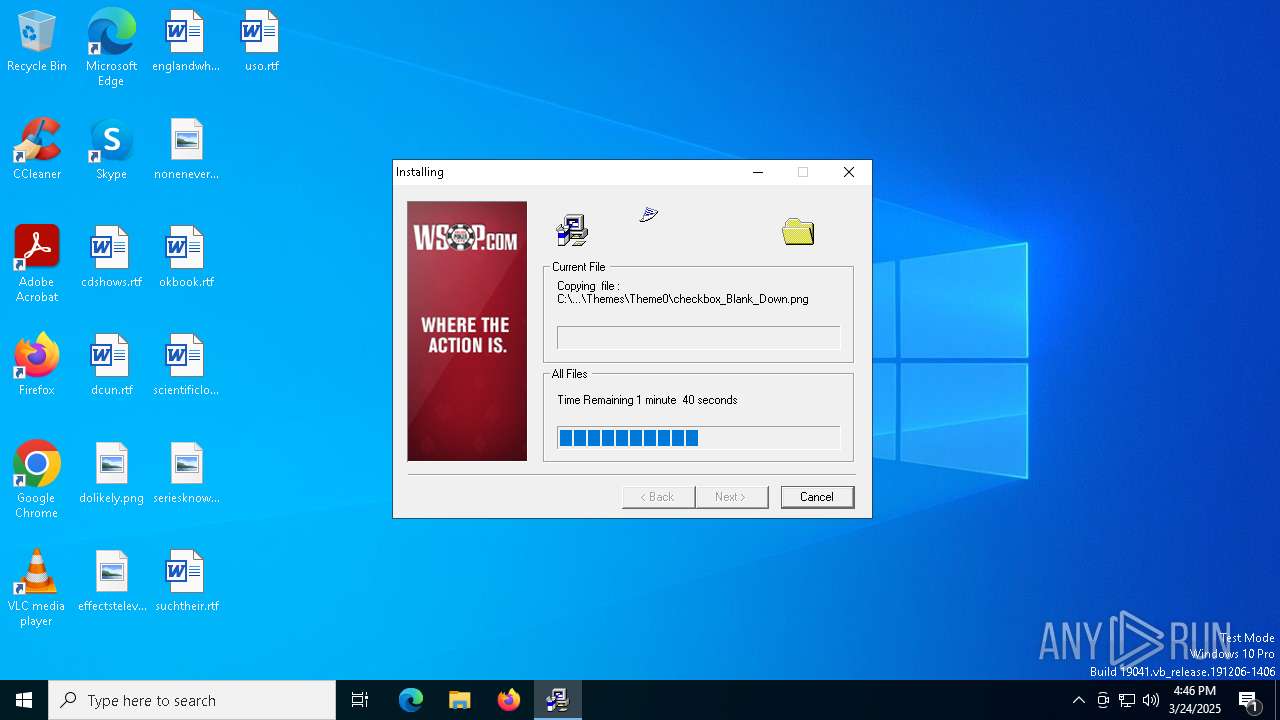Screen dimensions: 1280x720
Task: Select the Microsoft Edge desktop shortcut
Action: click(111, 47)
